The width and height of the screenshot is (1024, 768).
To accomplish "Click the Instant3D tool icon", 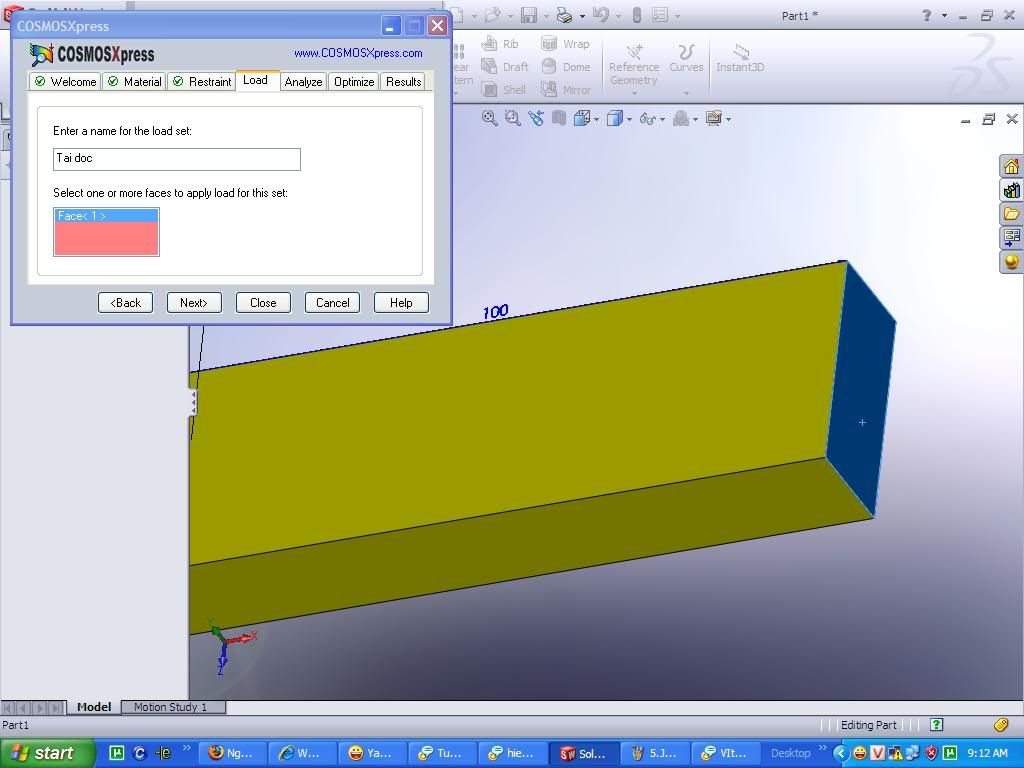I will click(x=740, y=57).
